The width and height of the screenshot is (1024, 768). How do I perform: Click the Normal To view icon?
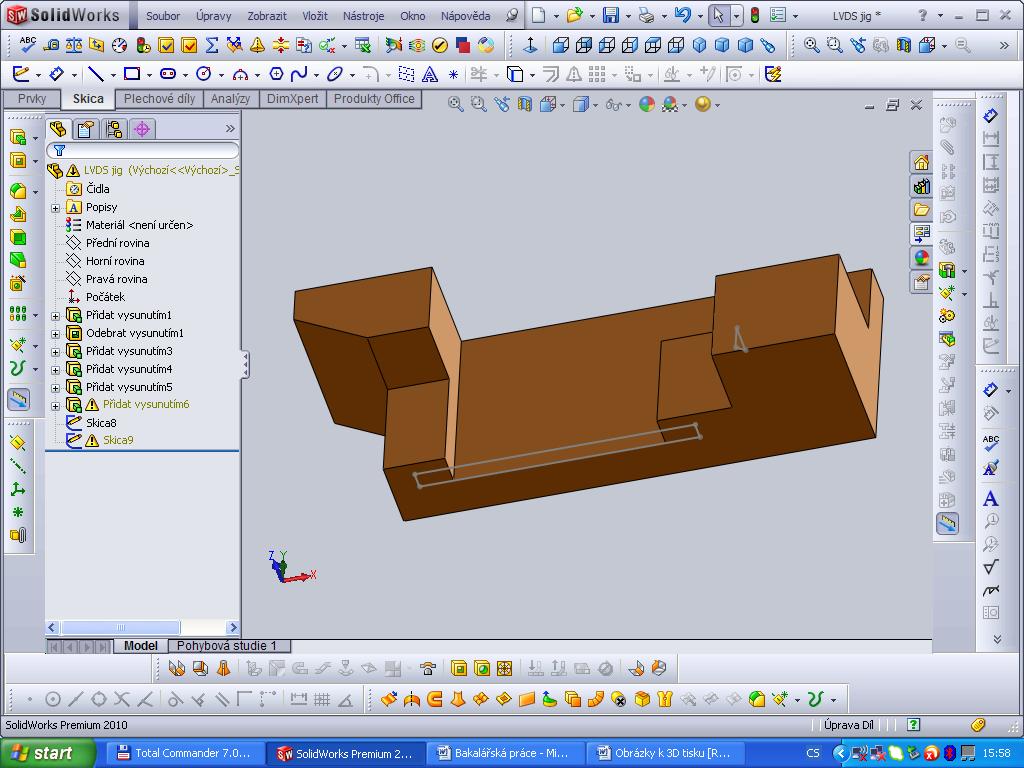click(x=530, y=44)
